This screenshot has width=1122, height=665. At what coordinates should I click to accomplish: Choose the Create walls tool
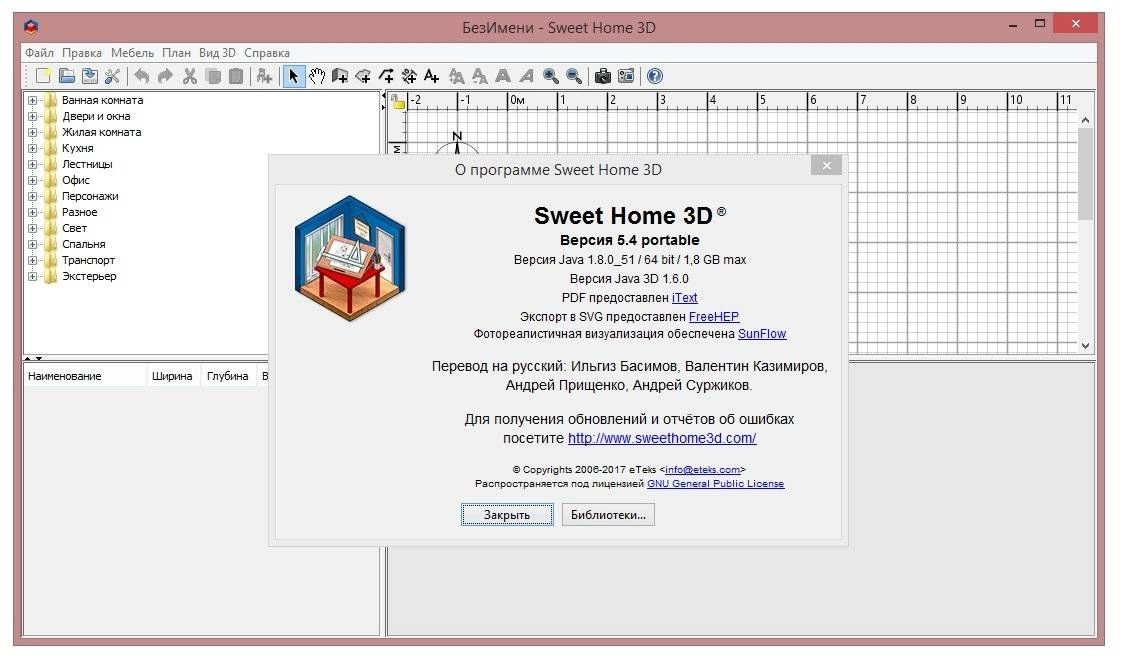coord(340,76)
